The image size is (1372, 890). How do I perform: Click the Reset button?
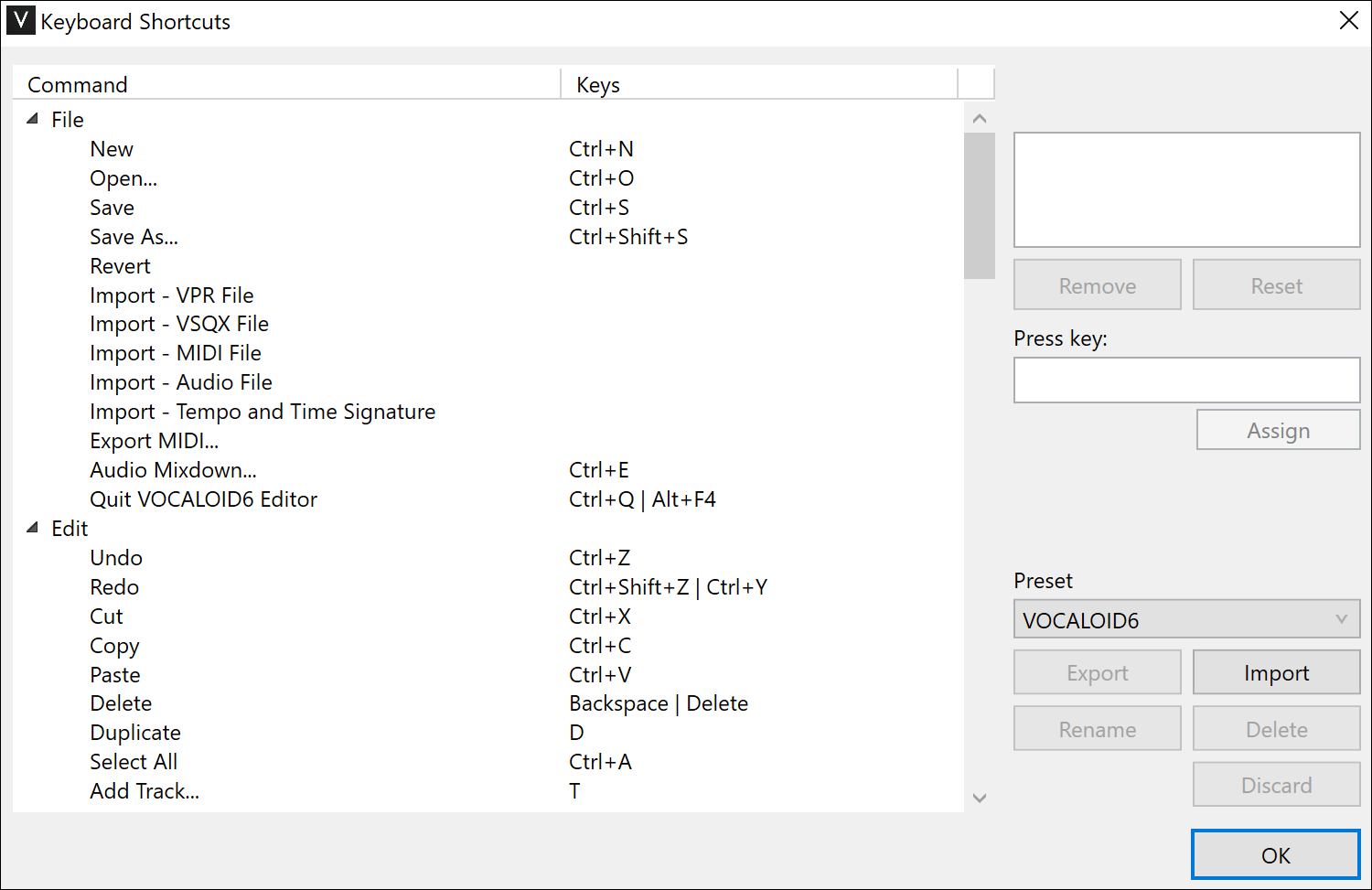coord(1276,284)
